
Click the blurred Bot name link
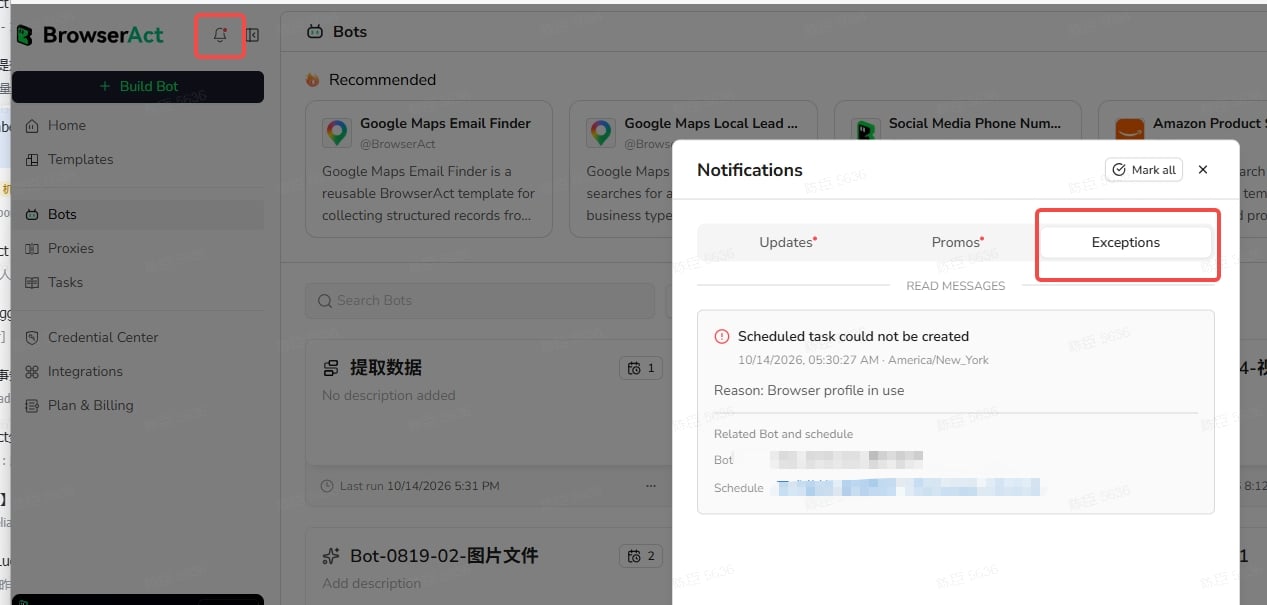(x=848, y=460)
